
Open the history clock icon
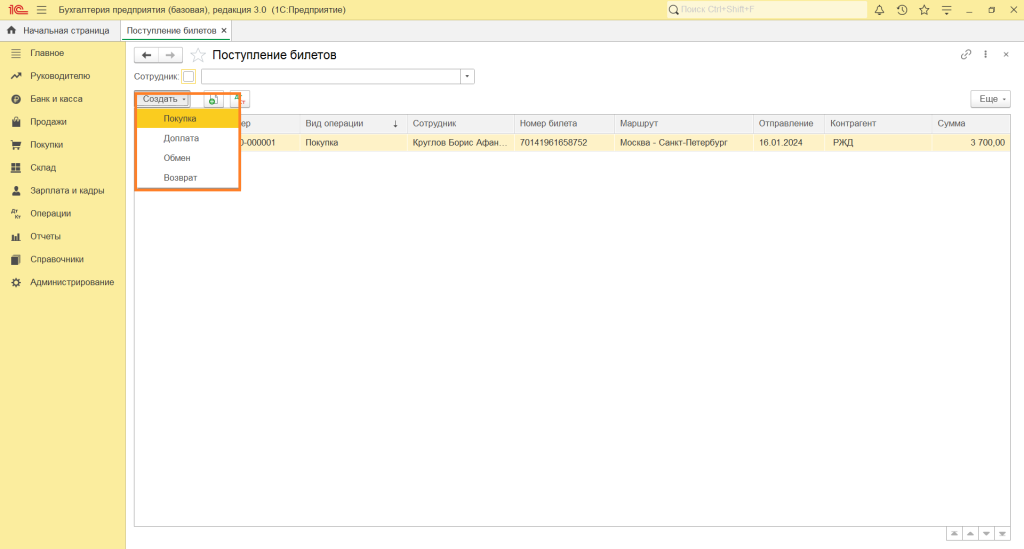pyautogui.click(x=902, y=10)
